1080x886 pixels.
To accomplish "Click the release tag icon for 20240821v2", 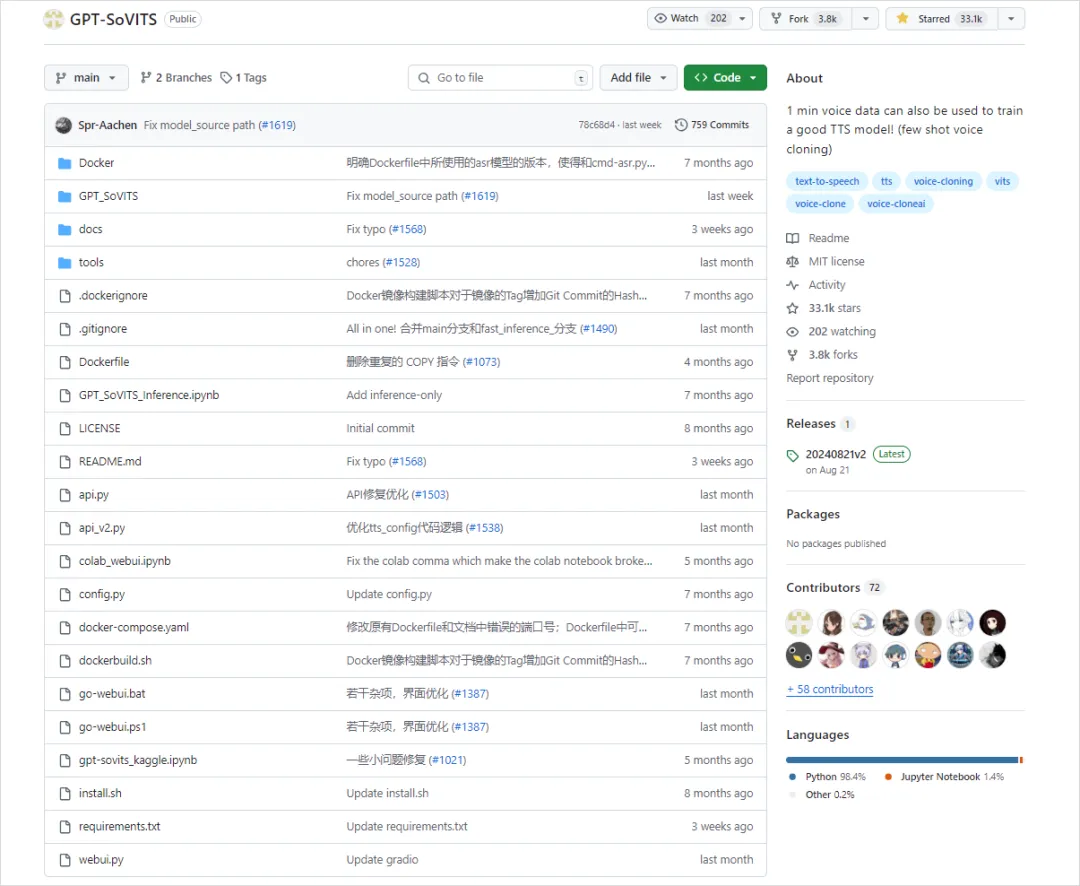I will coord(793,455).
